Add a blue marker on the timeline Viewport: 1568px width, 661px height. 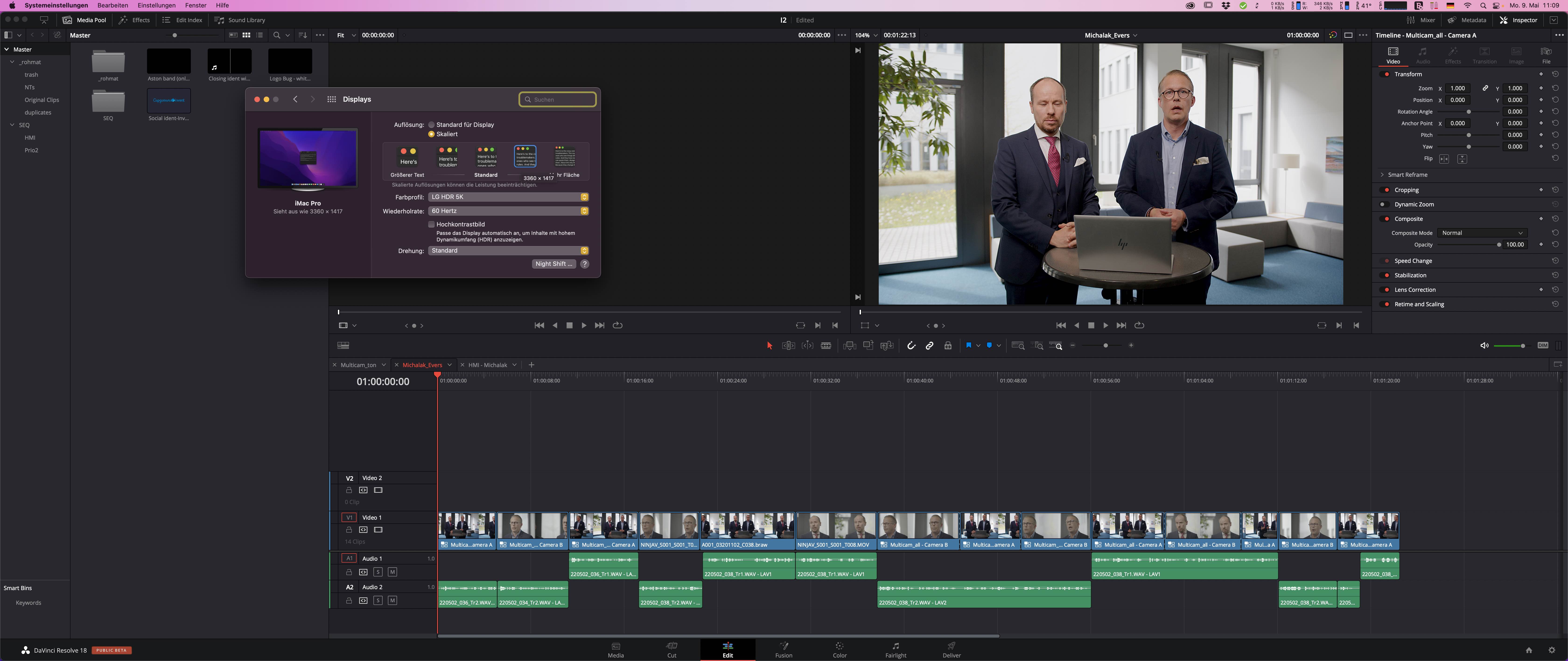click(989, 345)
